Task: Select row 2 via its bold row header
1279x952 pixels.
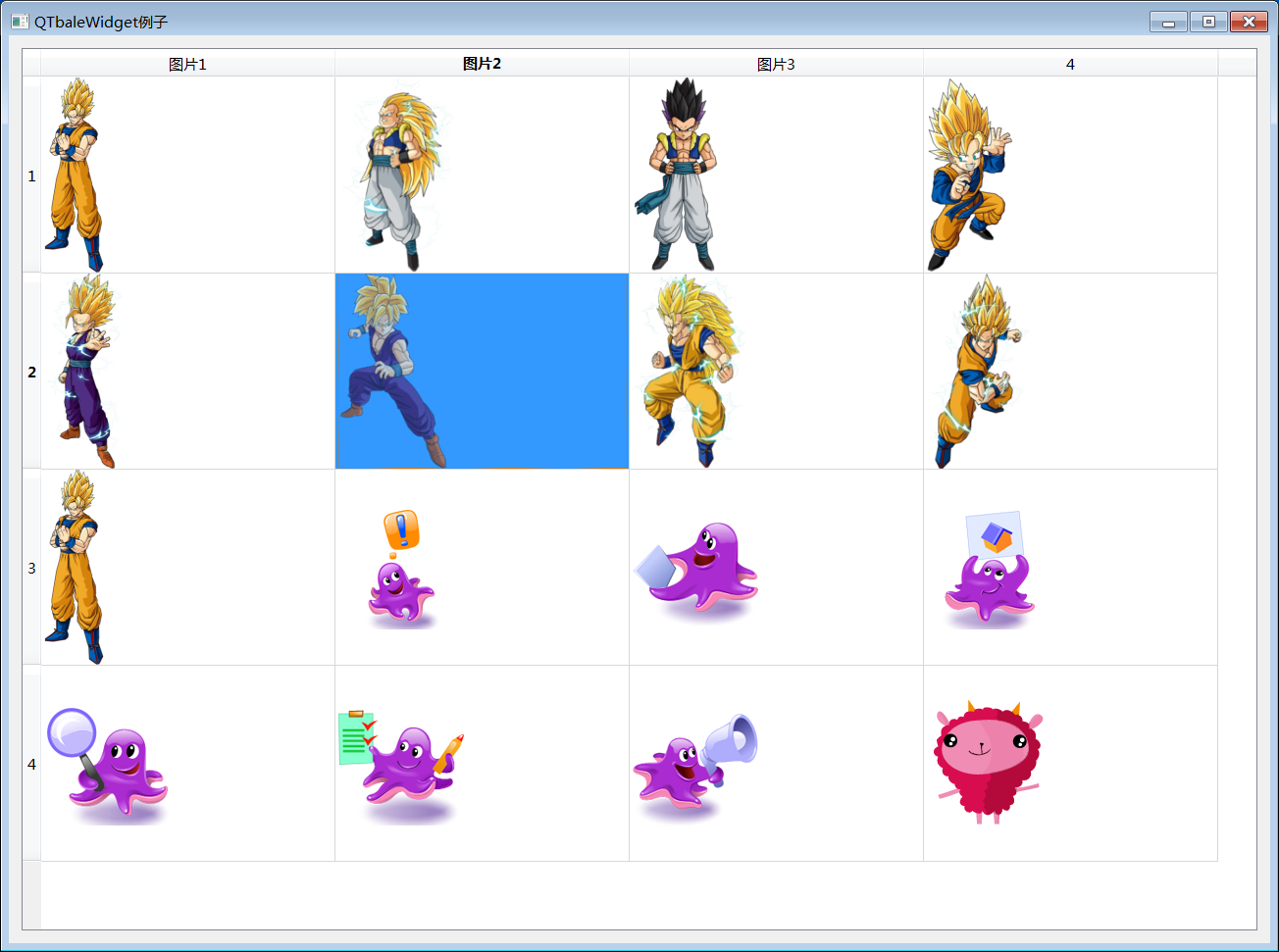Action: [31, 372]
